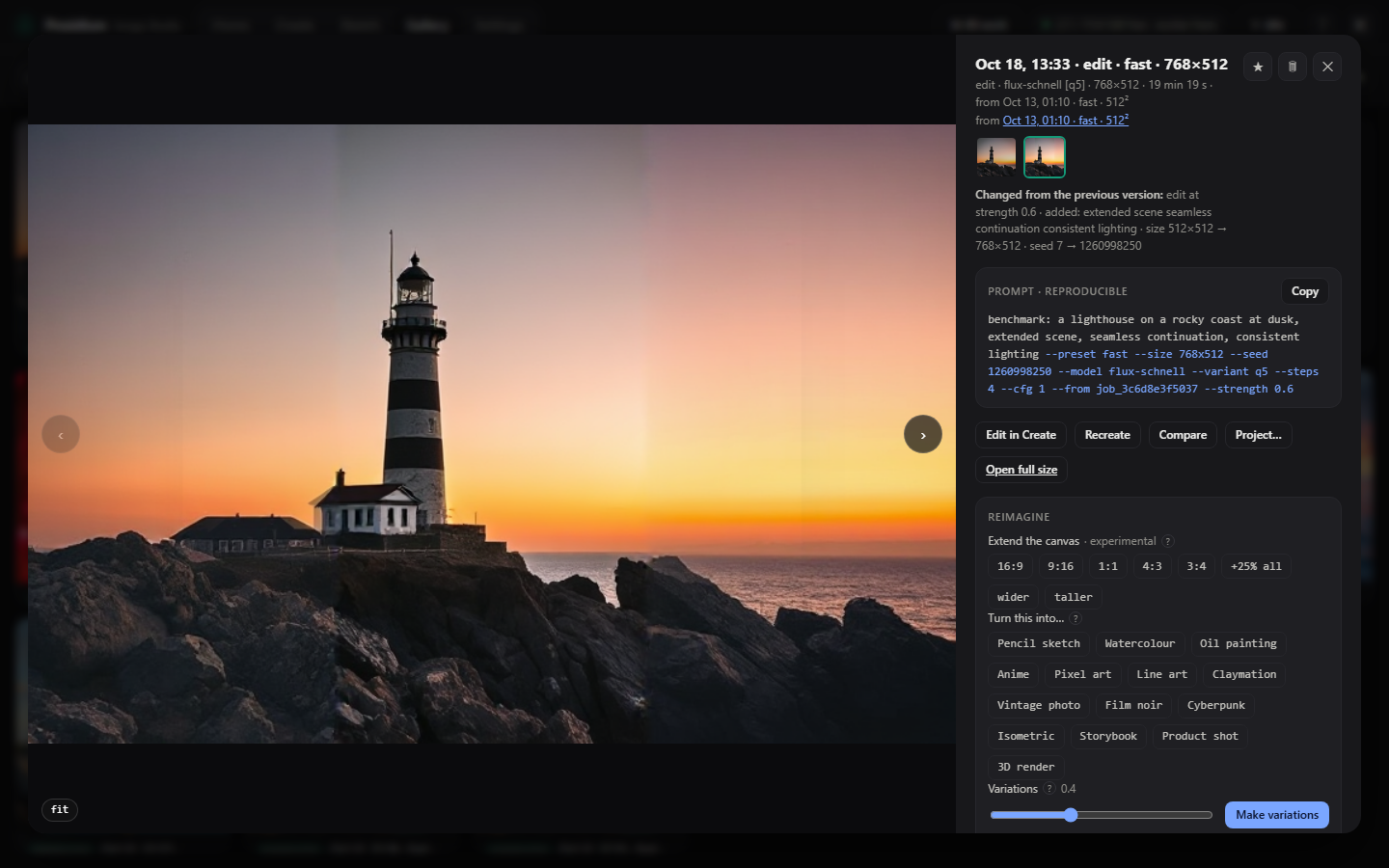Select the Film noir style

(1133, 705)
